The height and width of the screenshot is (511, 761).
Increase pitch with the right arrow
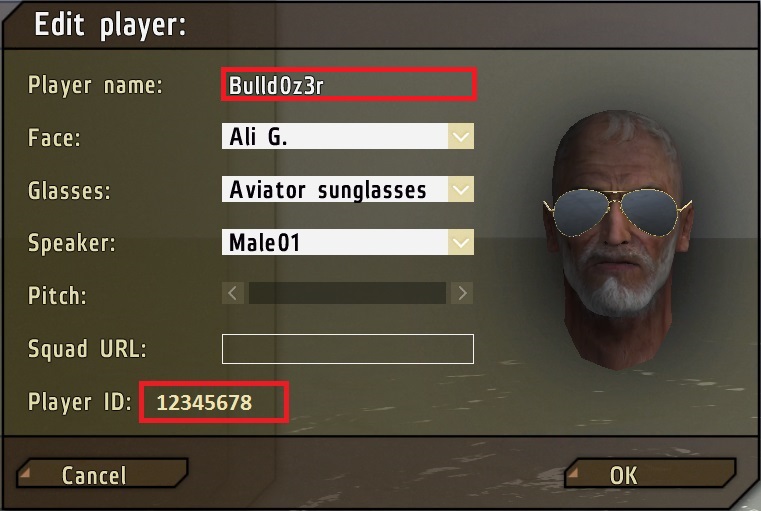click(462, 293)
